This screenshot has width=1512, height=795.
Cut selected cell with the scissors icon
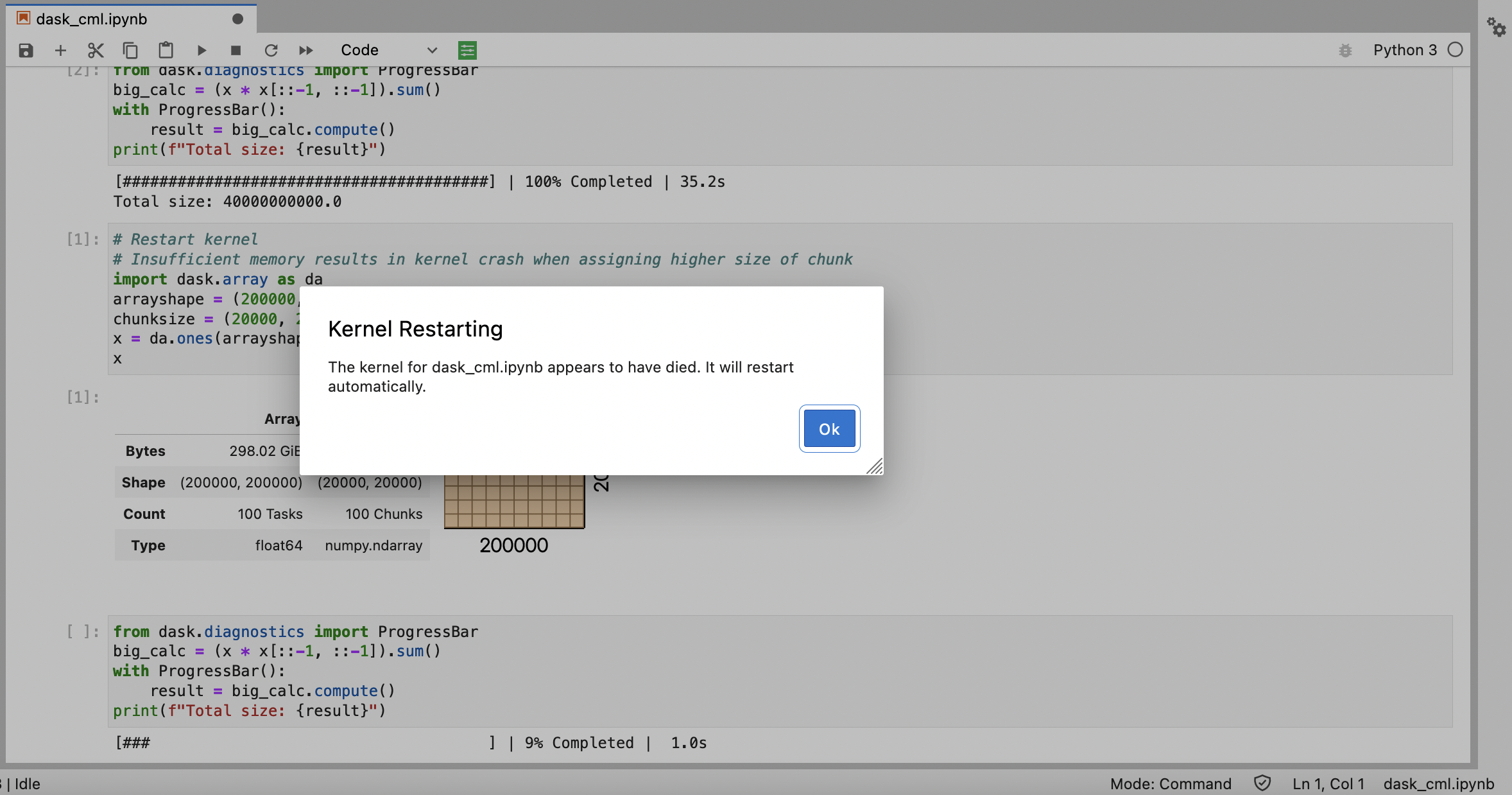click(x=96, y=50)
